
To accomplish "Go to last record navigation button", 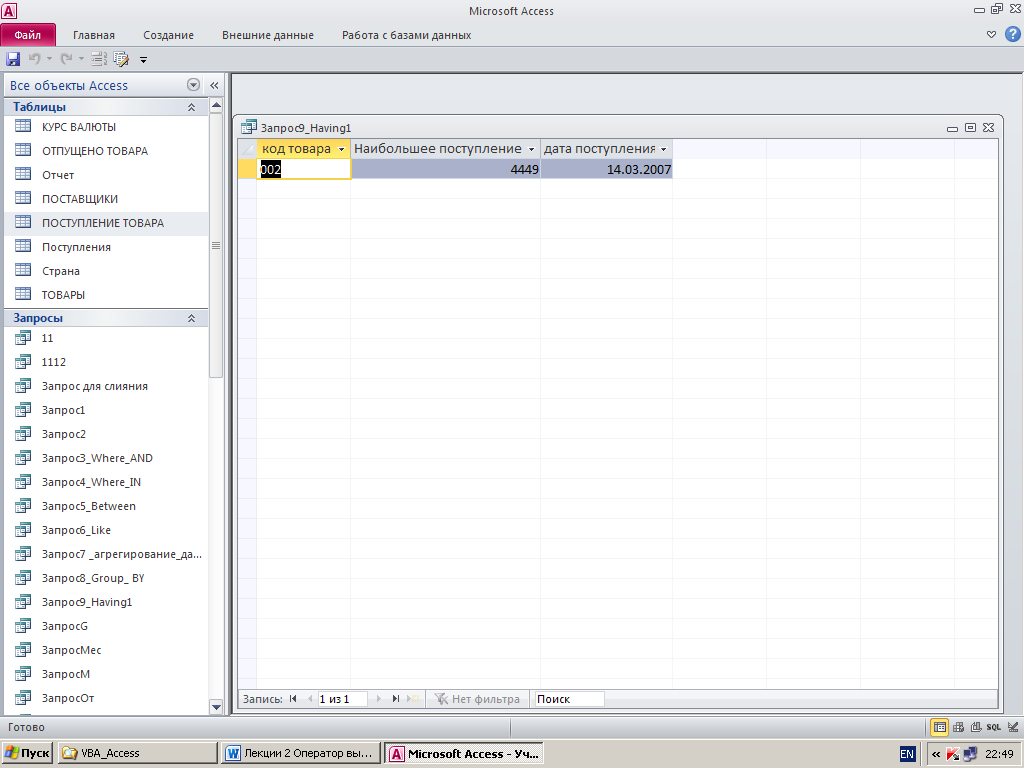I will click(x=396, y=699).
